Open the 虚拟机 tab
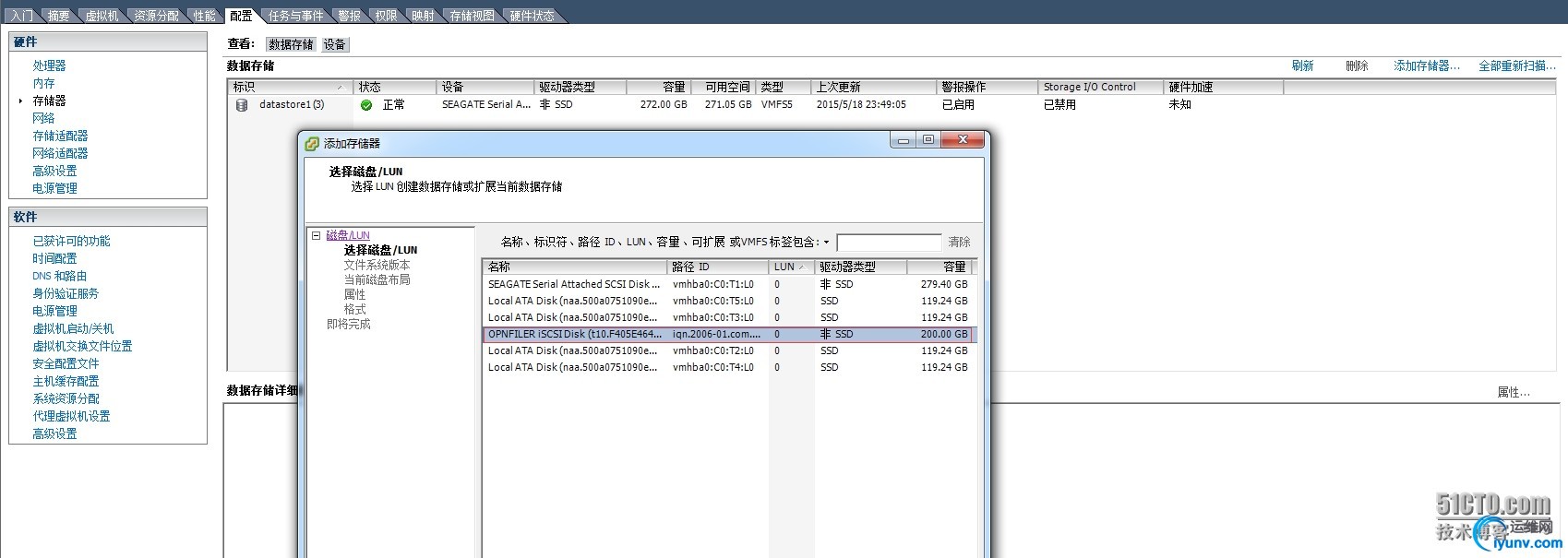 (x=102, y=16)
